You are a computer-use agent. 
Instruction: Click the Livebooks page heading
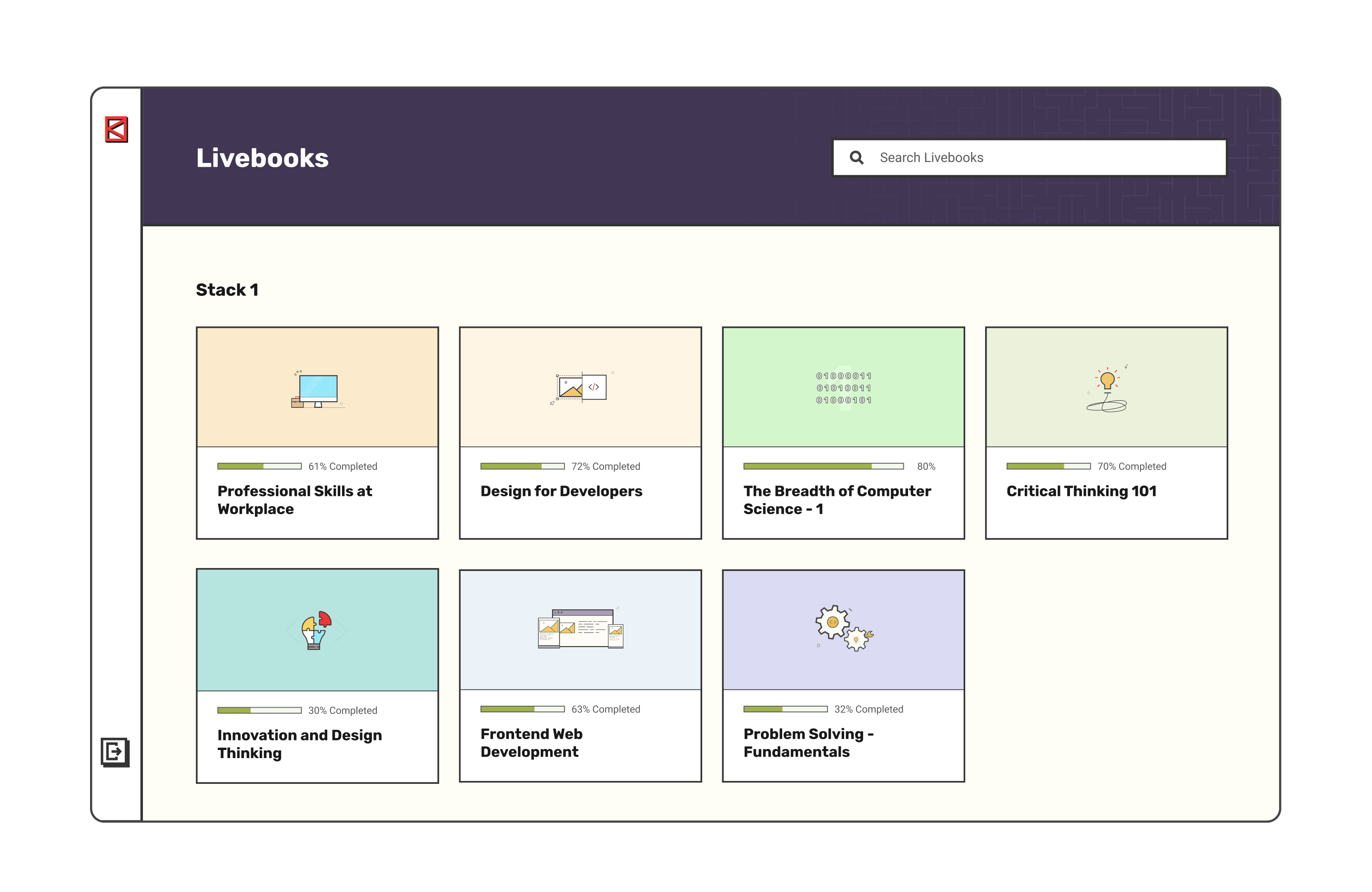click(262, 158)
